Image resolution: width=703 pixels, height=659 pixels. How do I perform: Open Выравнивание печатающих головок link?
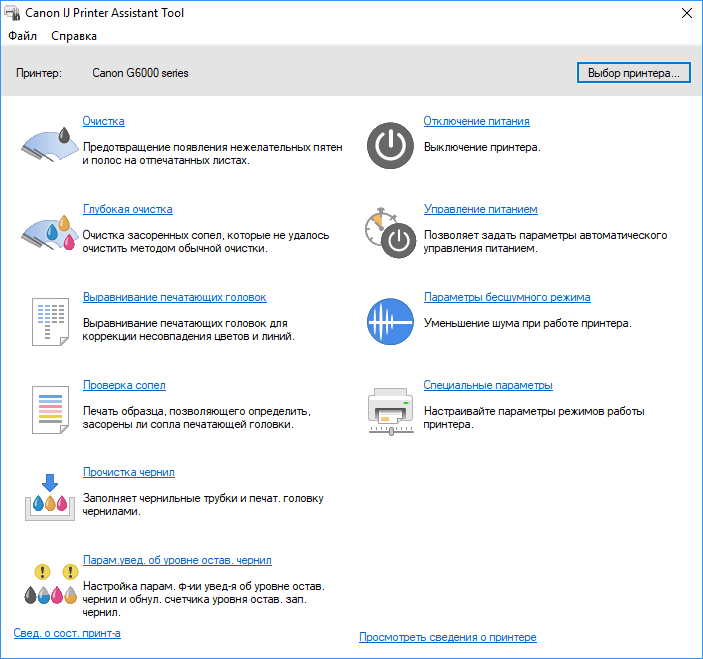point(175,297)
